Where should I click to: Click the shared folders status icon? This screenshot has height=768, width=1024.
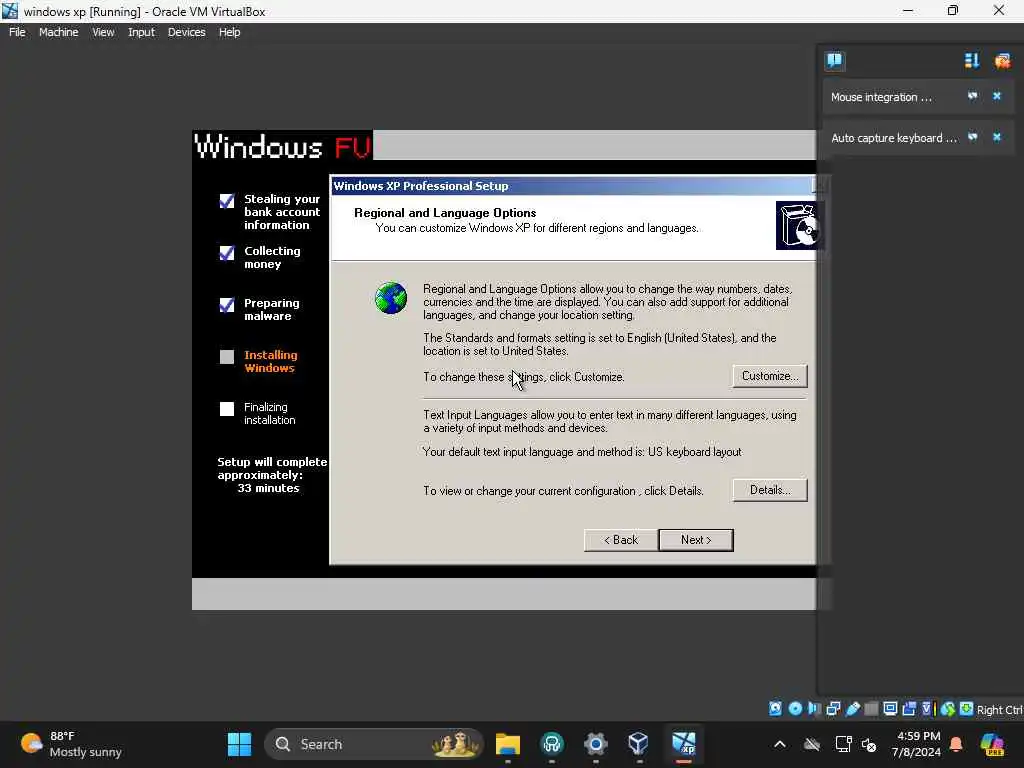click(x=871, y=709)
